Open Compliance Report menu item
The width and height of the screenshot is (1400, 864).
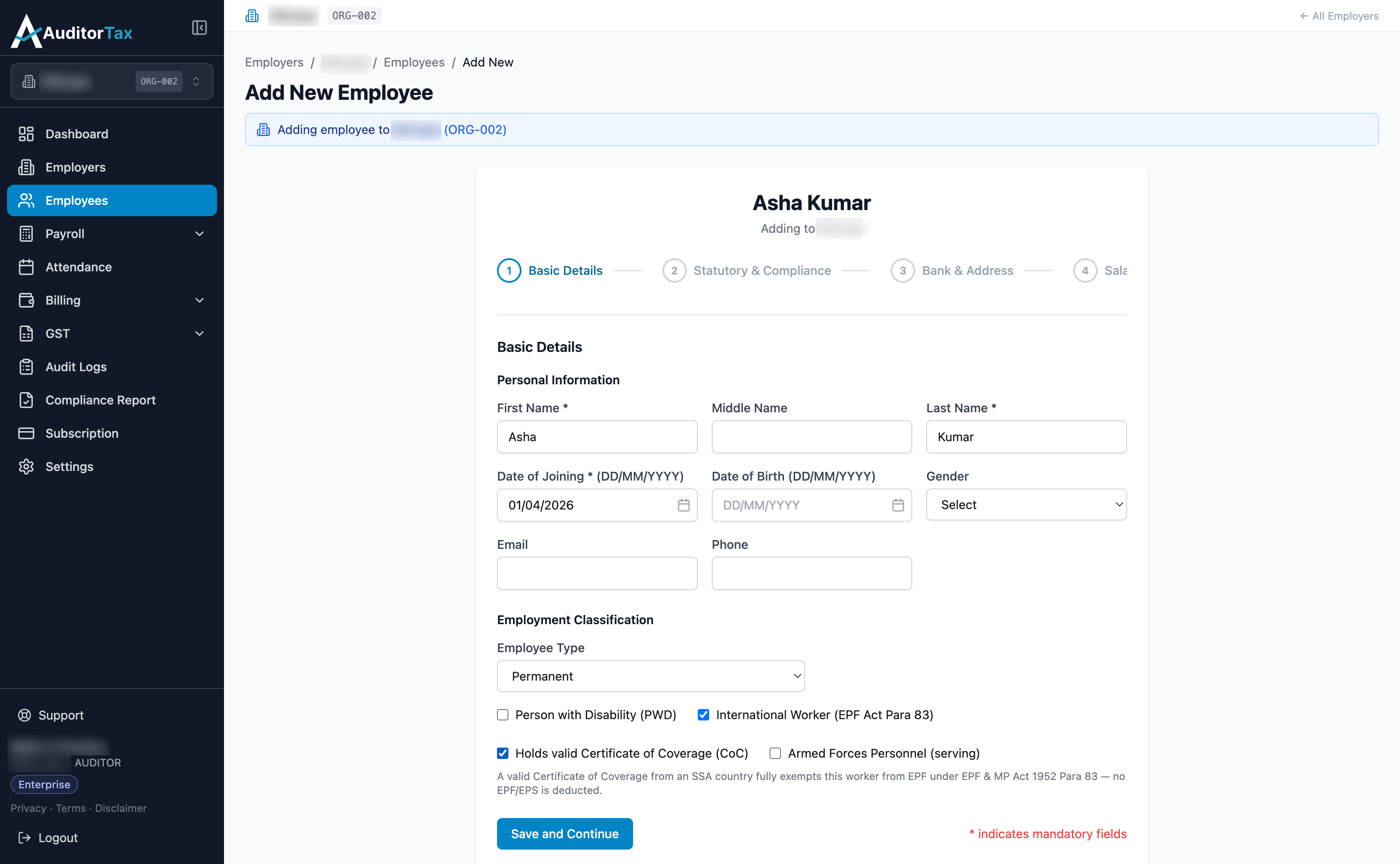coord(112,400)
